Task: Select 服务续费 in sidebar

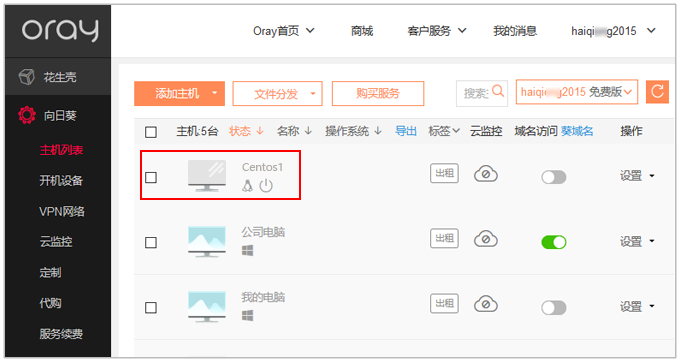Action: [61, 334]
